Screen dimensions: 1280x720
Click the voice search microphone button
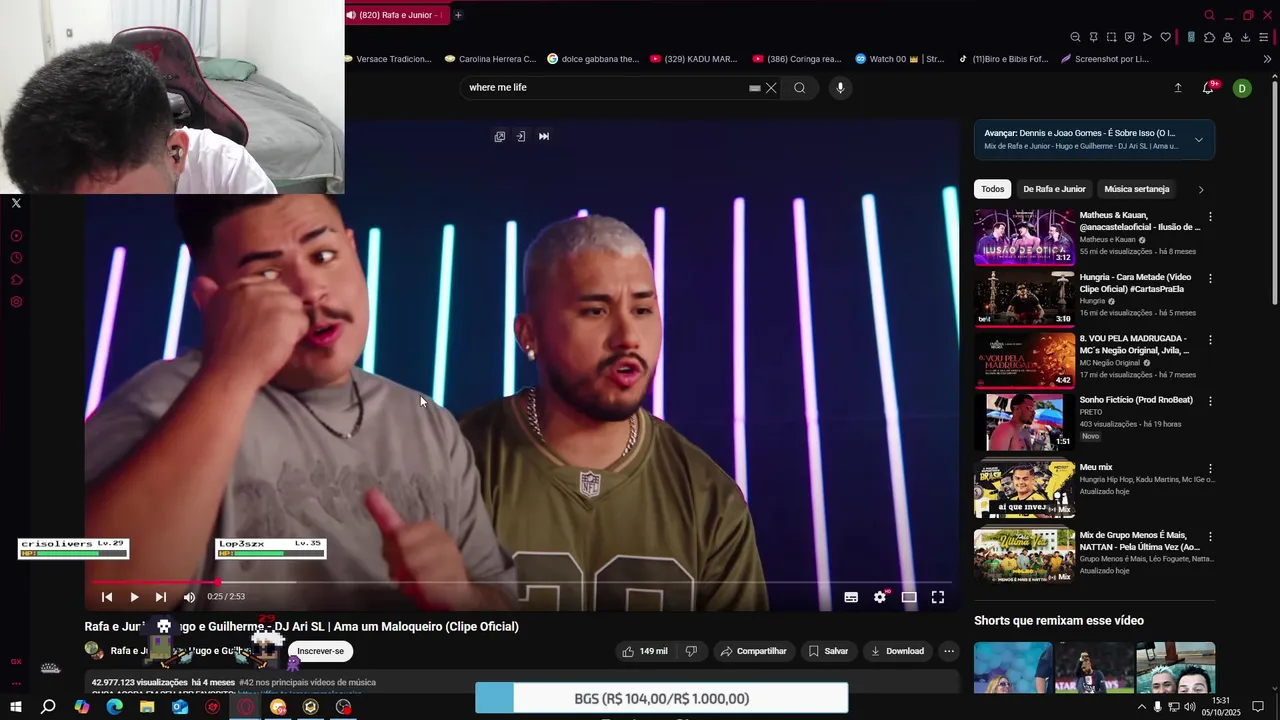[x=840, y=87]
